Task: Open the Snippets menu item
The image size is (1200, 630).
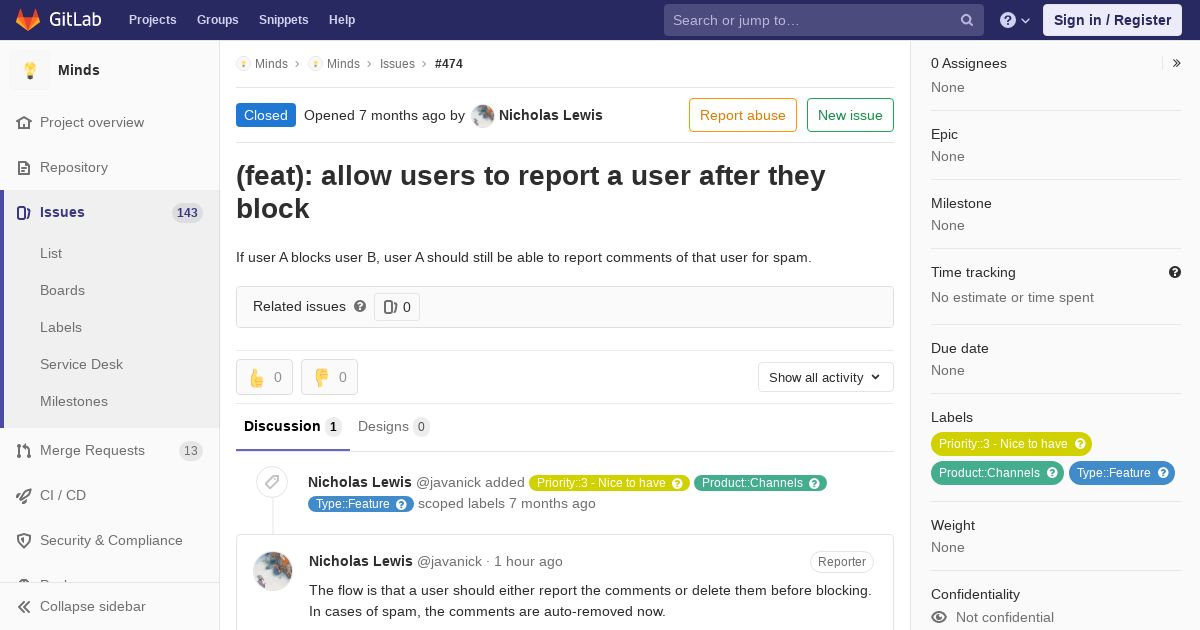Action: (284, 20)
